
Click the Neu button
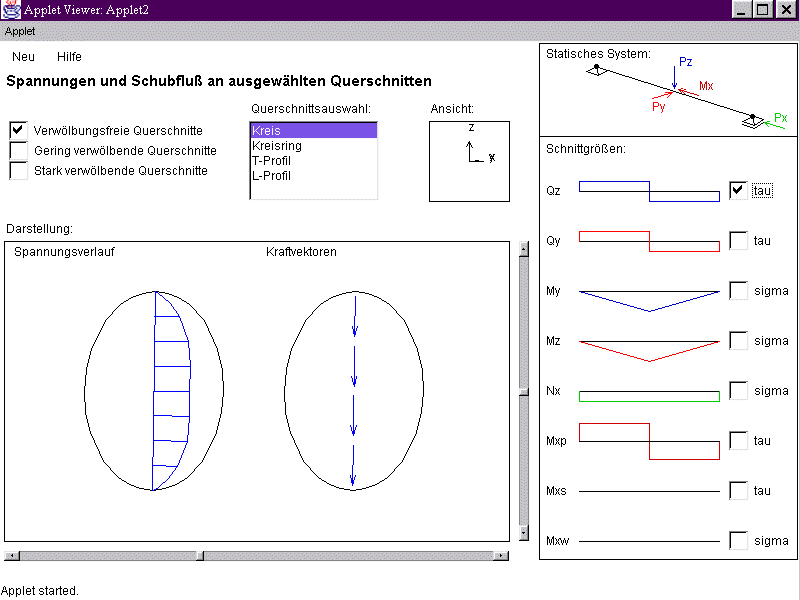pos(23,57)
